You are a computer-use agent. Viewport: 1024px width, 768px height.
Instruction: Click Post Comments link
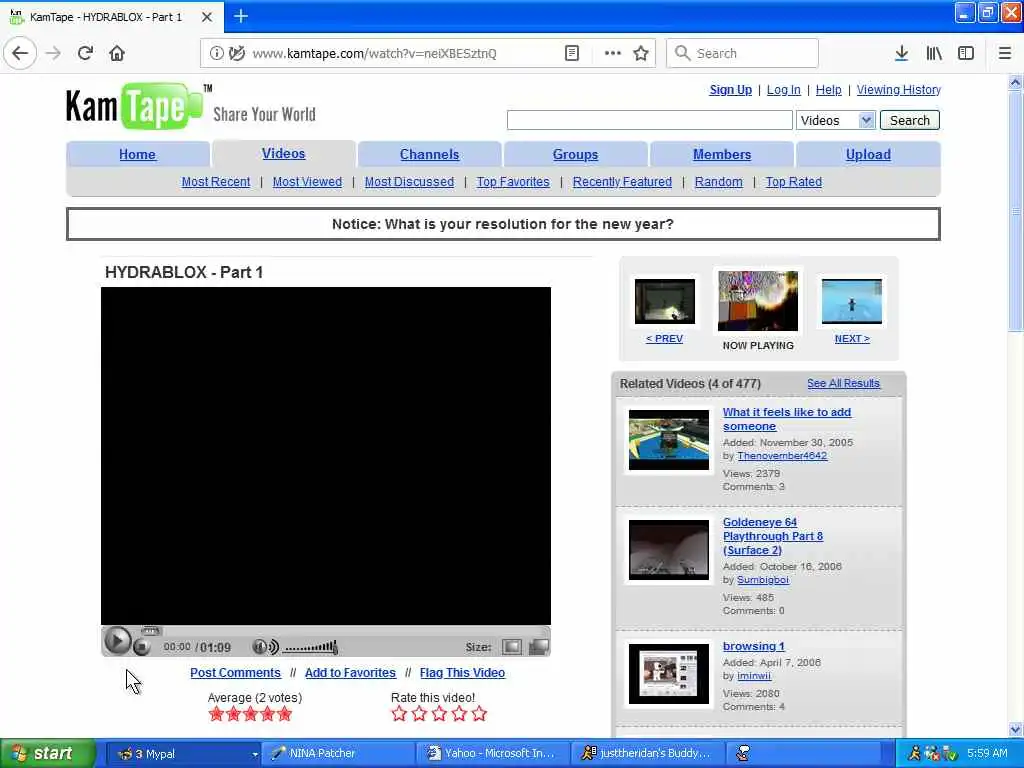click(235, 673)
